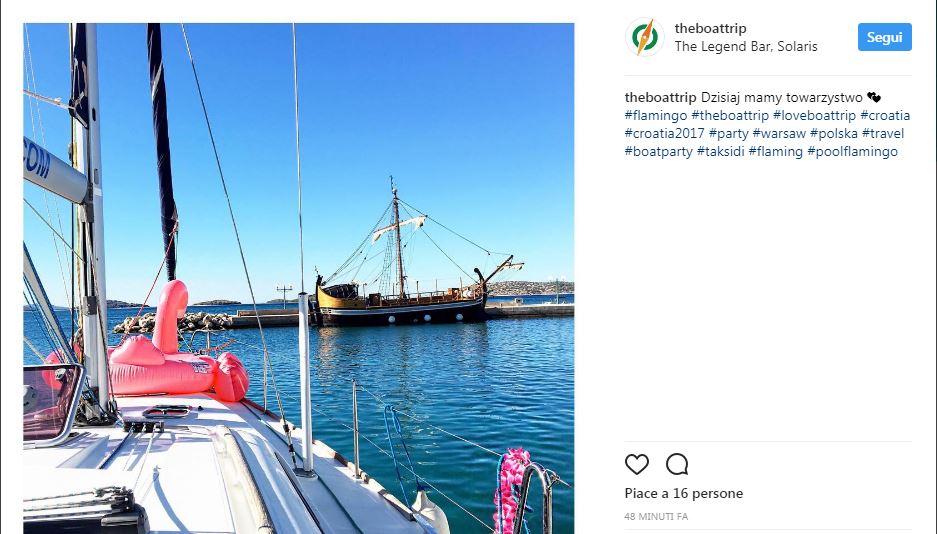Open the #loveboattrip hashtag
Image resolution: width=937 pixels, height=534 pixels.
coord(814,115)
